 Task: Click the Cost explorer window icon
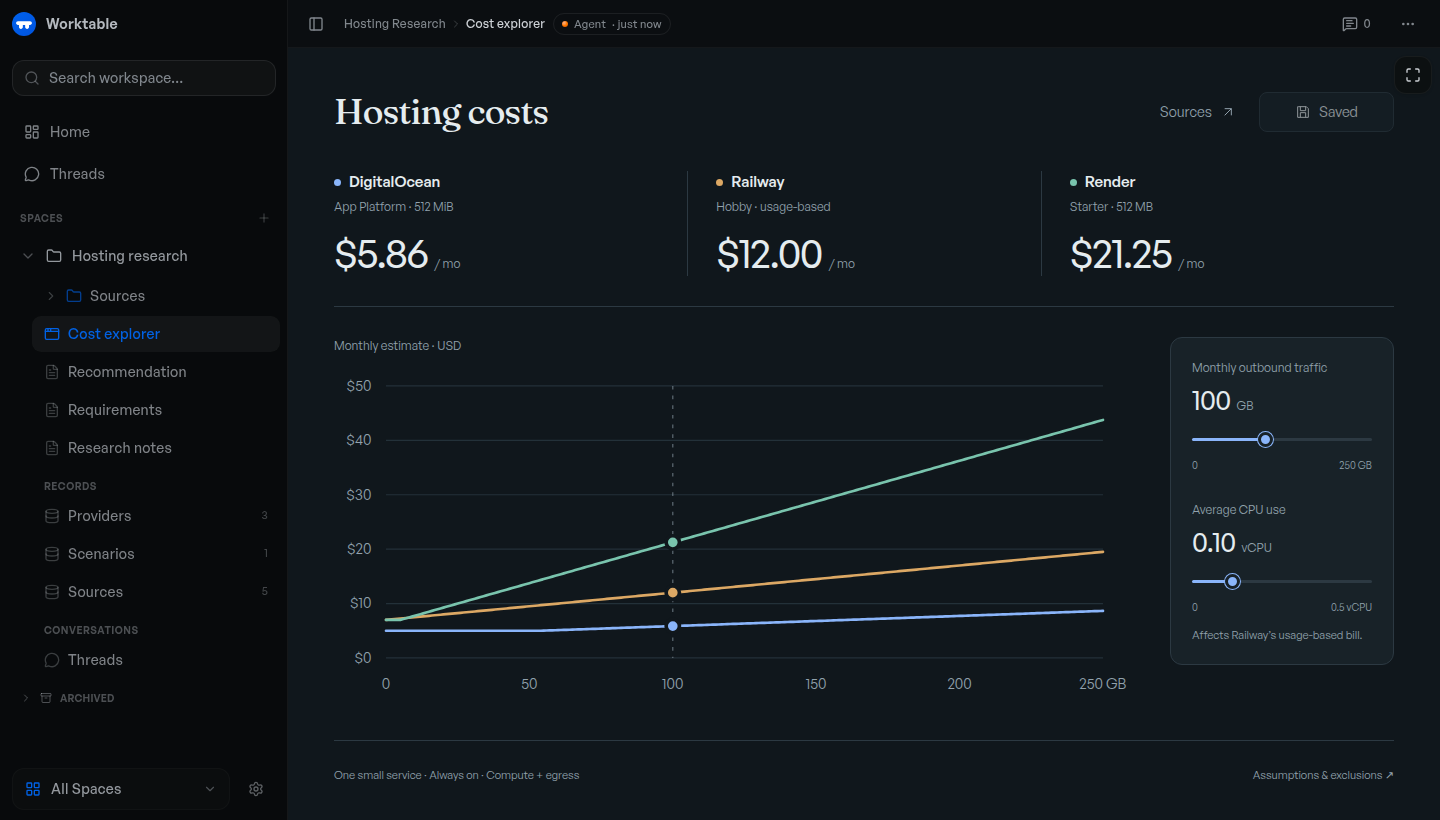tap(52, 334)
